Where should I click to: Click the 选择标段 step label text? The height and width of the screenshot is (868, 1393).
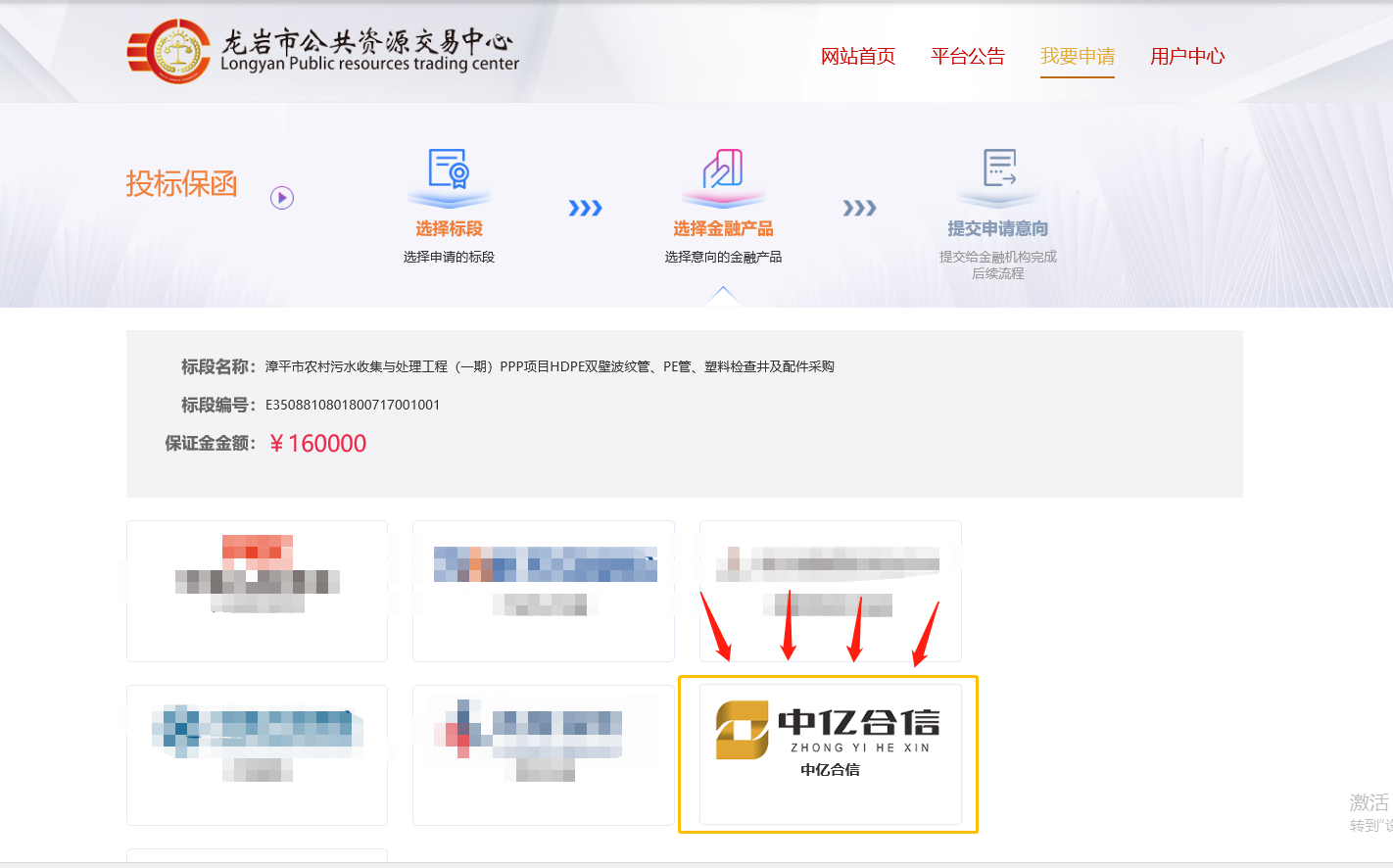pyautogui.click(x=449, y=228)
